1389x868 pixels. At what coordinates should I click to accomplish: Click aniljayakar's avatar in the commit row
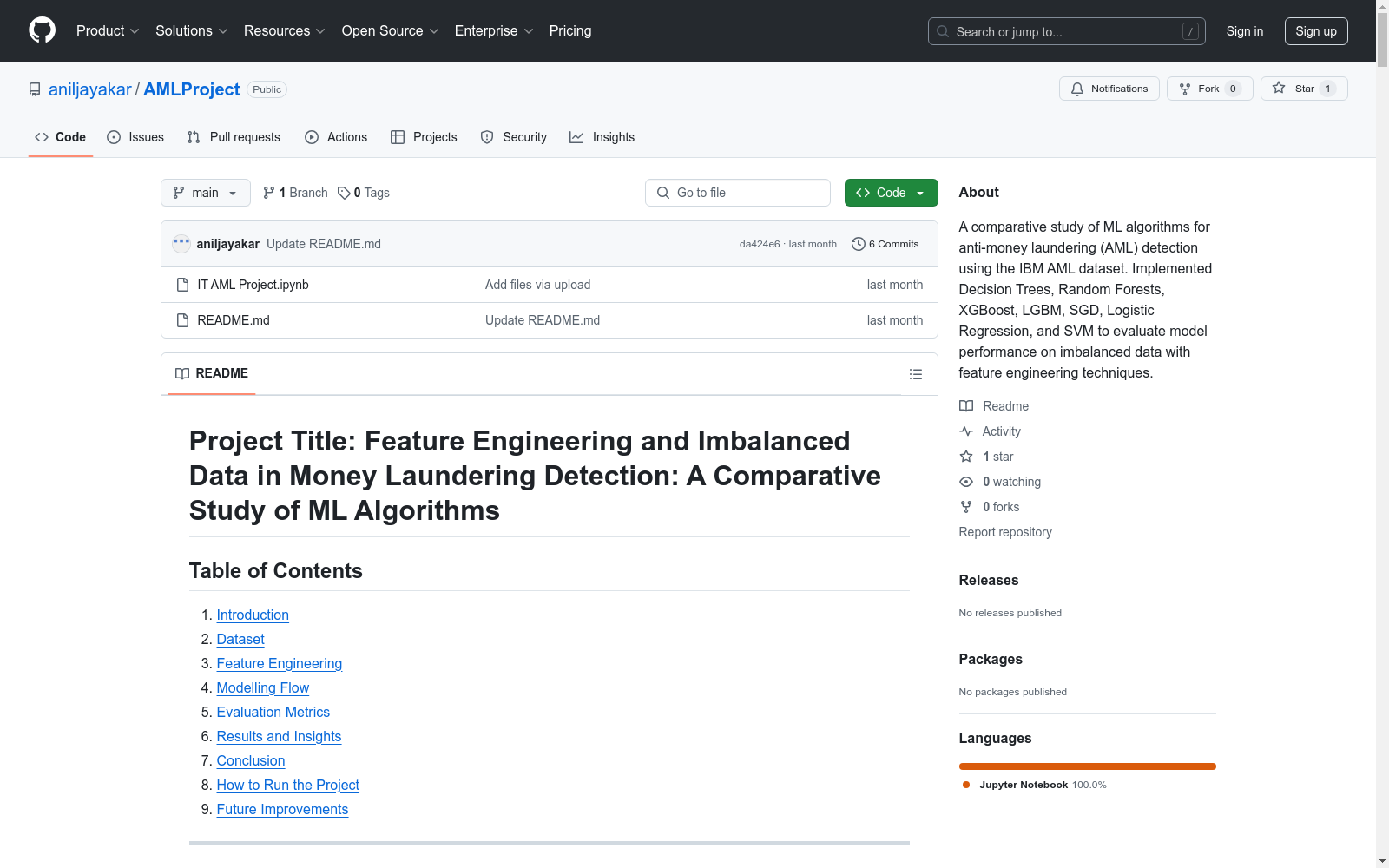(181, 244)
